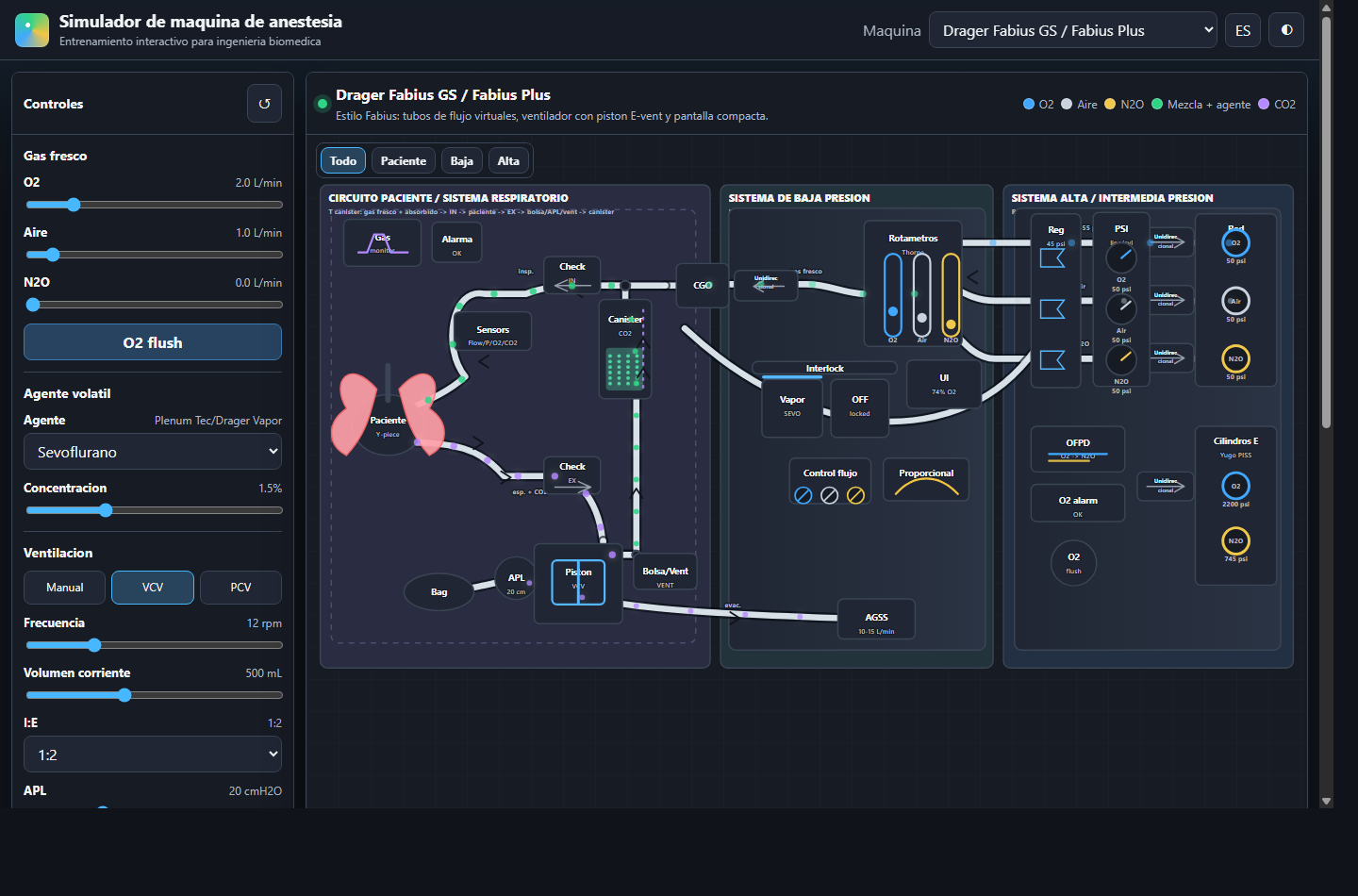Click the "12 rpm" frequency value
This screenshot has height=896, width=1358.
(264, 623)
